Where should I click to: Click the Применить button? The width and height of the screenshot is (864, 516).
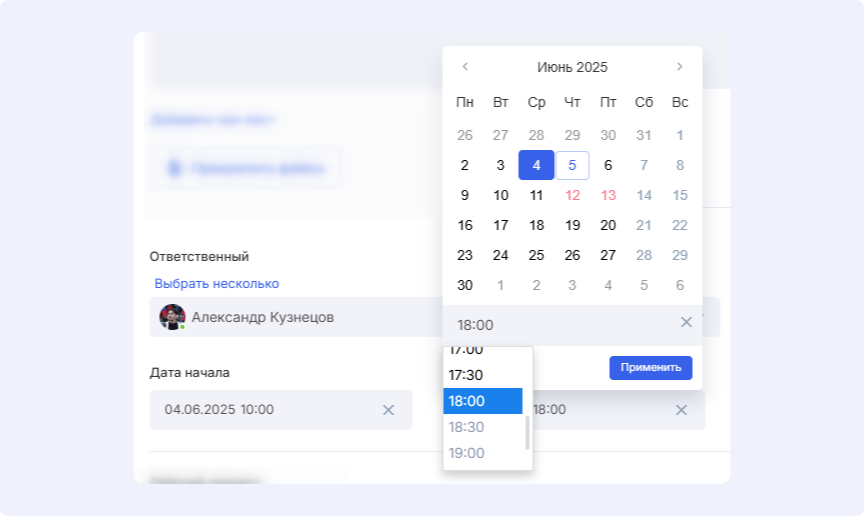[x=650, y=367]
